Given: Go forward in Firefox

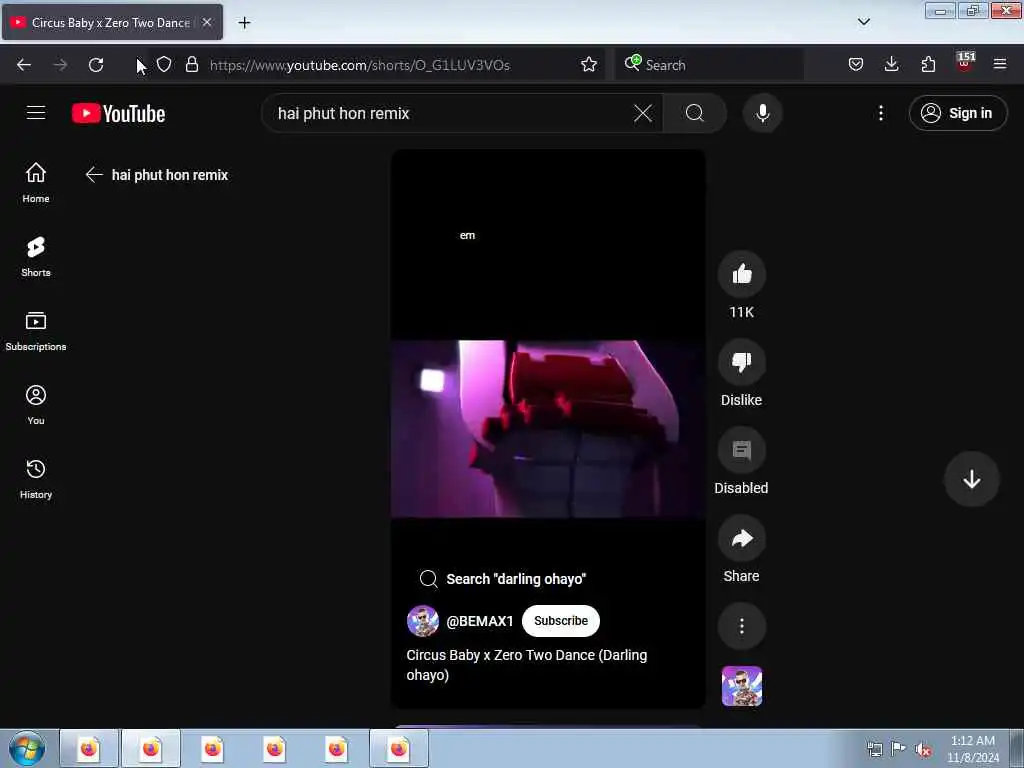Looking at the screenshot, I should 60,65.
